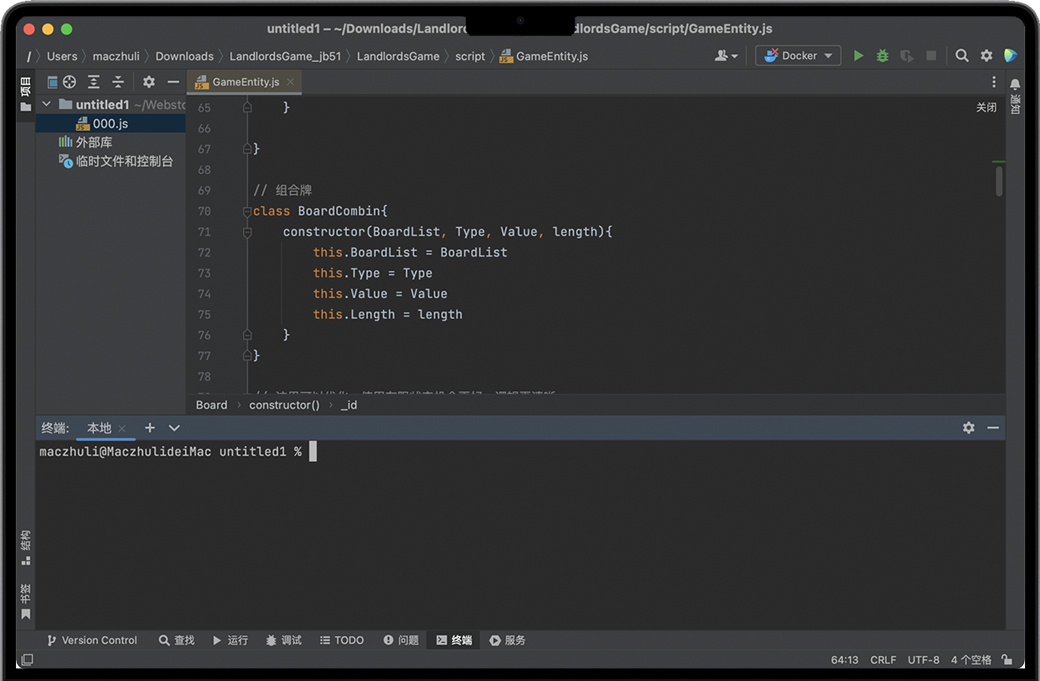Click the locate-file target icon in project panel

tap(70, 82)
